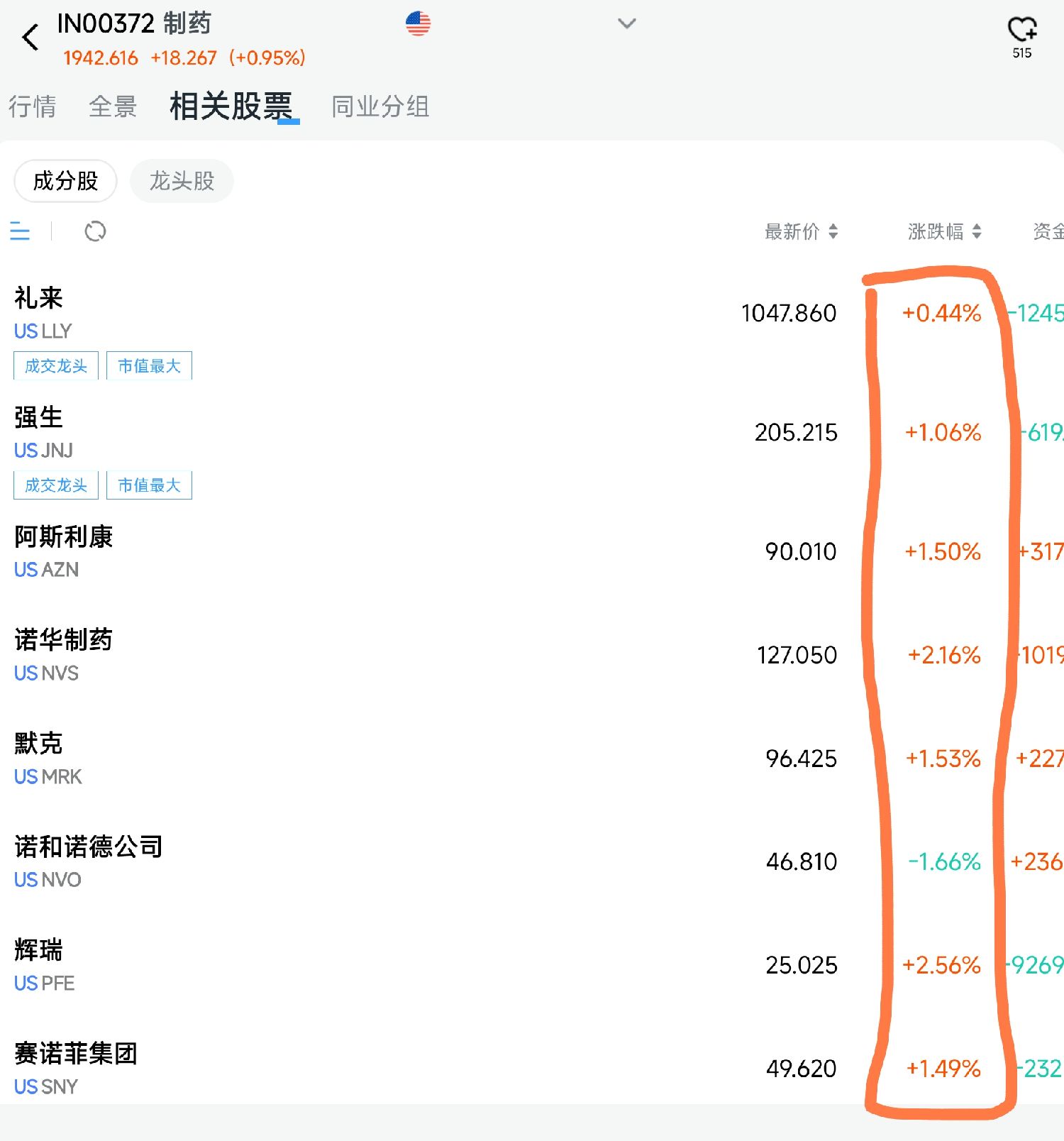1064x1141 pixels.
Task: Tap the +1.53% change of 默克
Action: pyautogui.click(x=943, y=759)
